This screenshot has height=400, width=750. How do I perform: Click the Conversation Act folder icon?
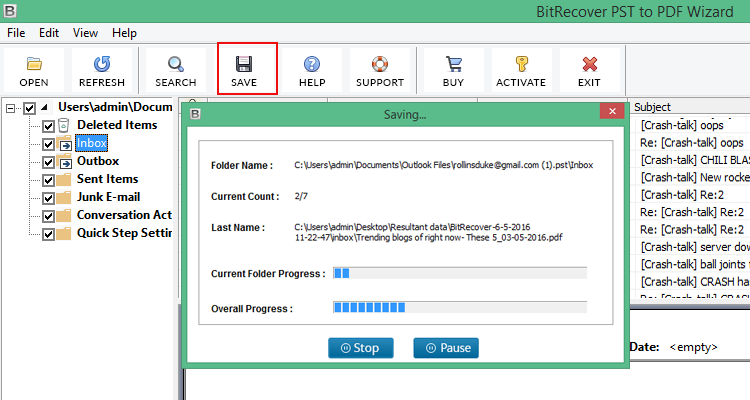[64, 216]
